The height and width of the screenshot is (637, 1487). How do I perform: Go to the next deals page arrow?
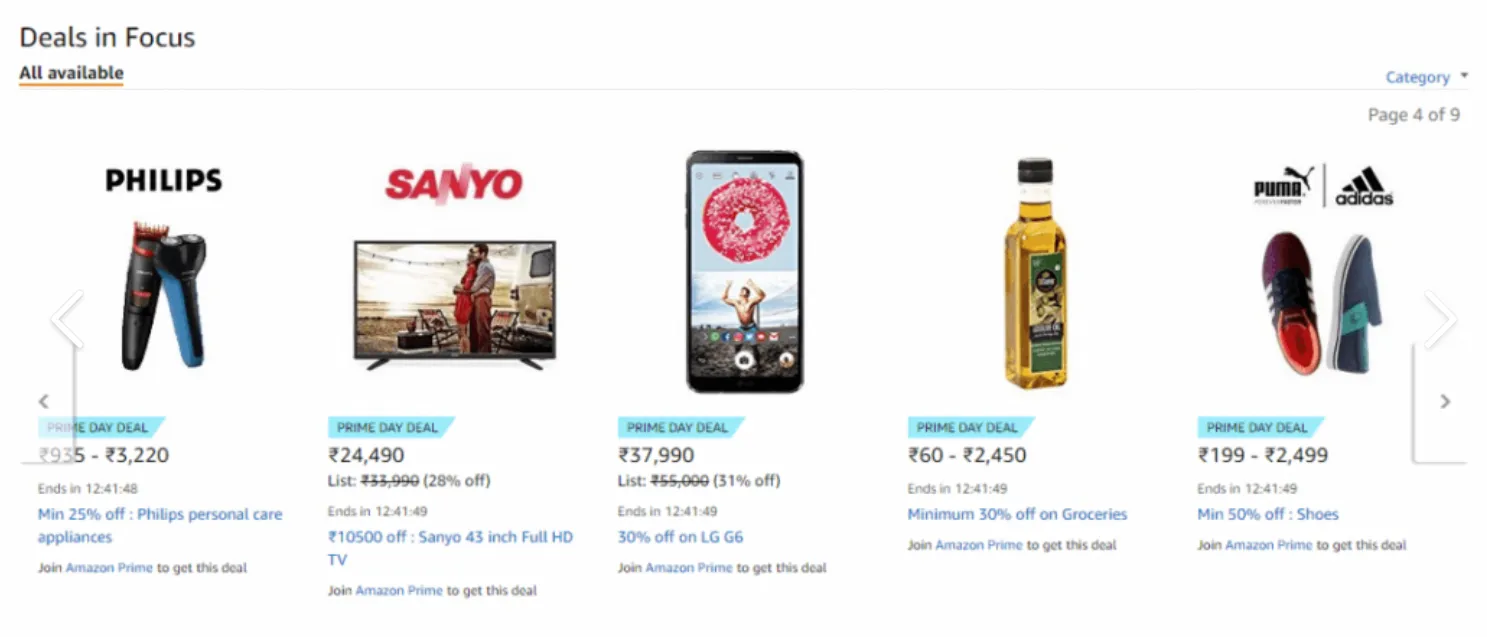[x=1444, y=402]
